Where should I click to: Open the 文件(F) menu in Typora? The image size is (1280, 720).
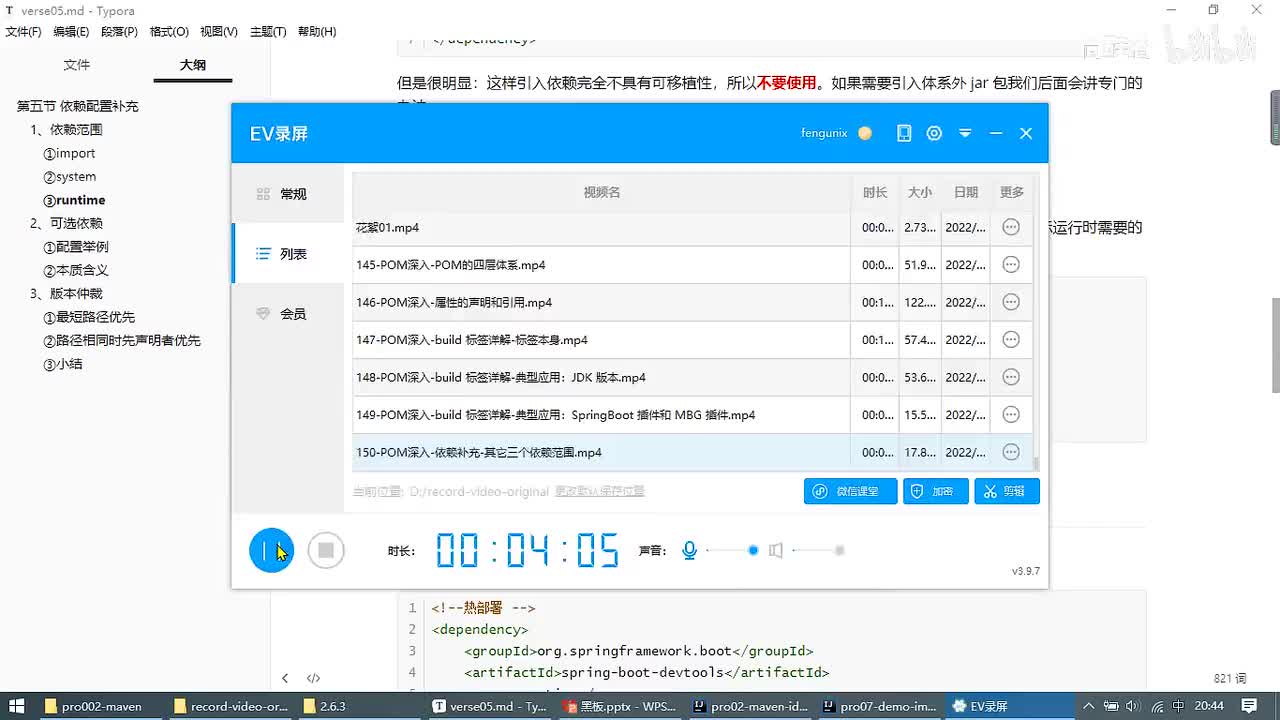coord(24,32)
